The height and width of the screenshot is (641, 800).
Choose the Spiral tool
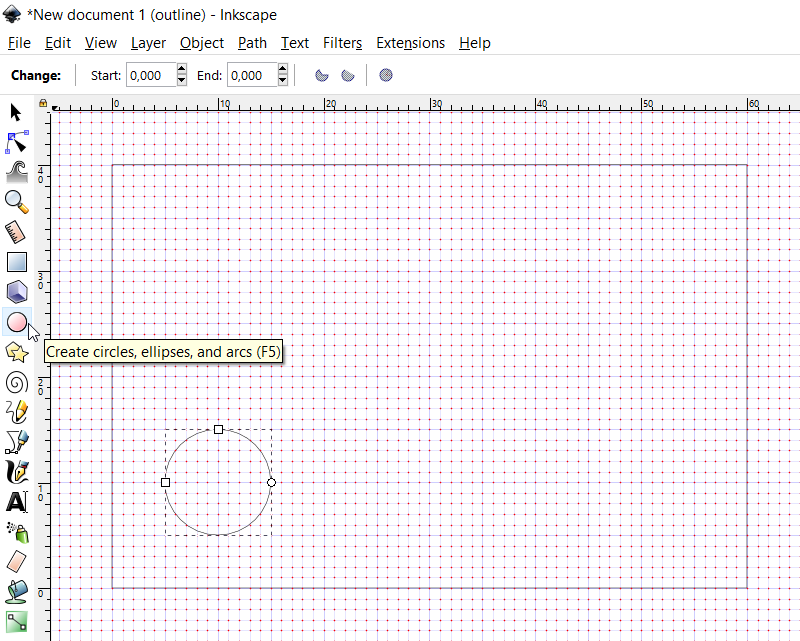point(16,382)
